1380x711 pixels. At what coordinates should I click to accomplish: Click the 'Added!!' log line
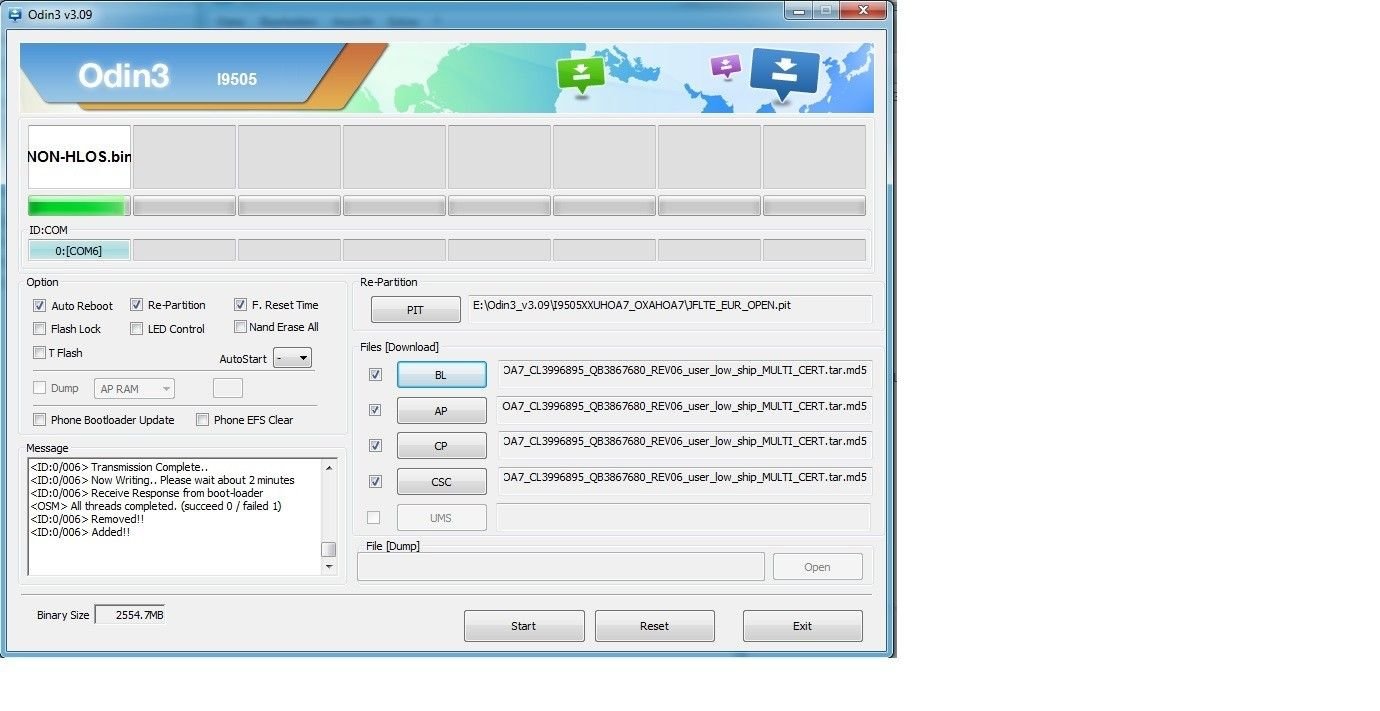click(80, 532)
